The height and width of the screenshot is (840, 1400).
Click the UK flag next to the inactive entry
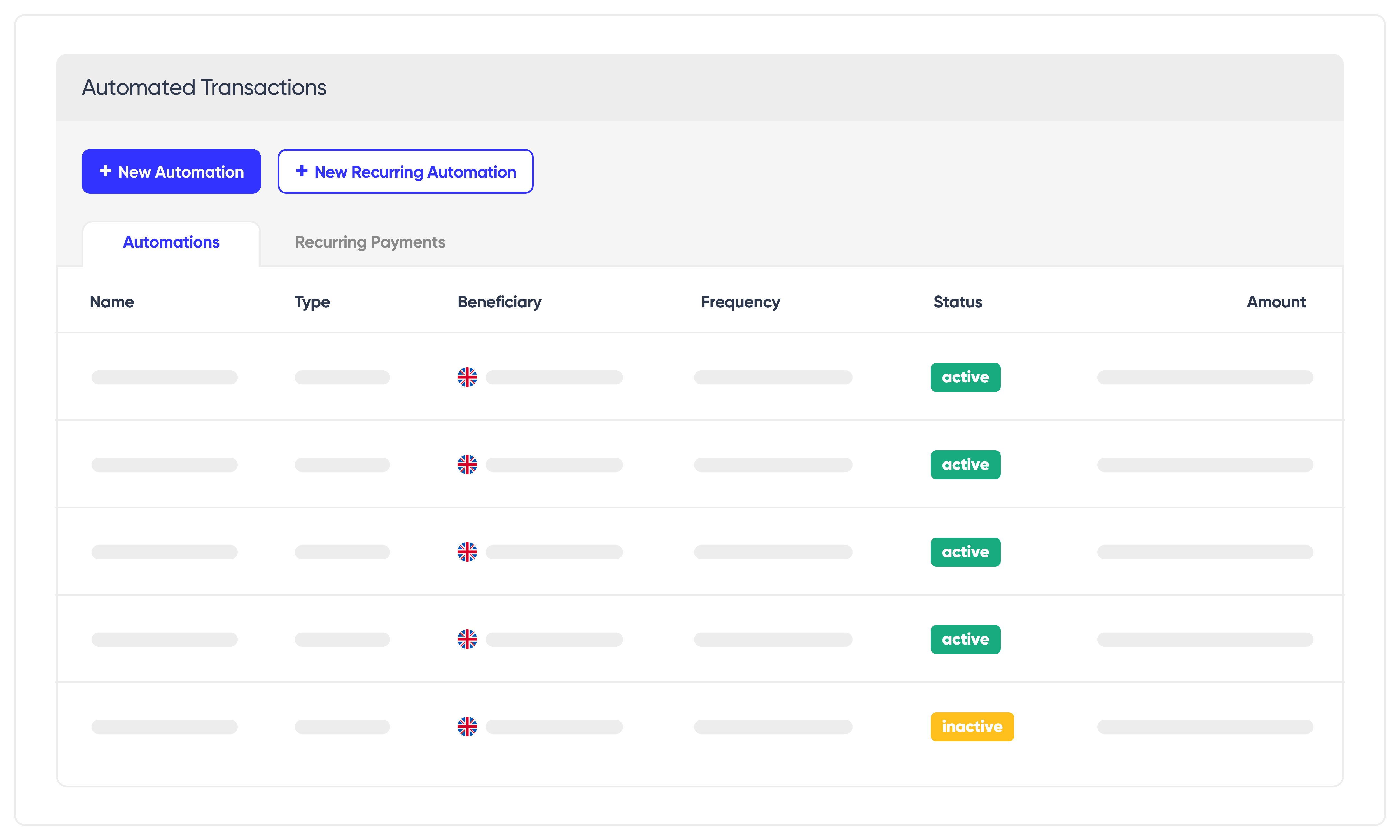[467, 727]
